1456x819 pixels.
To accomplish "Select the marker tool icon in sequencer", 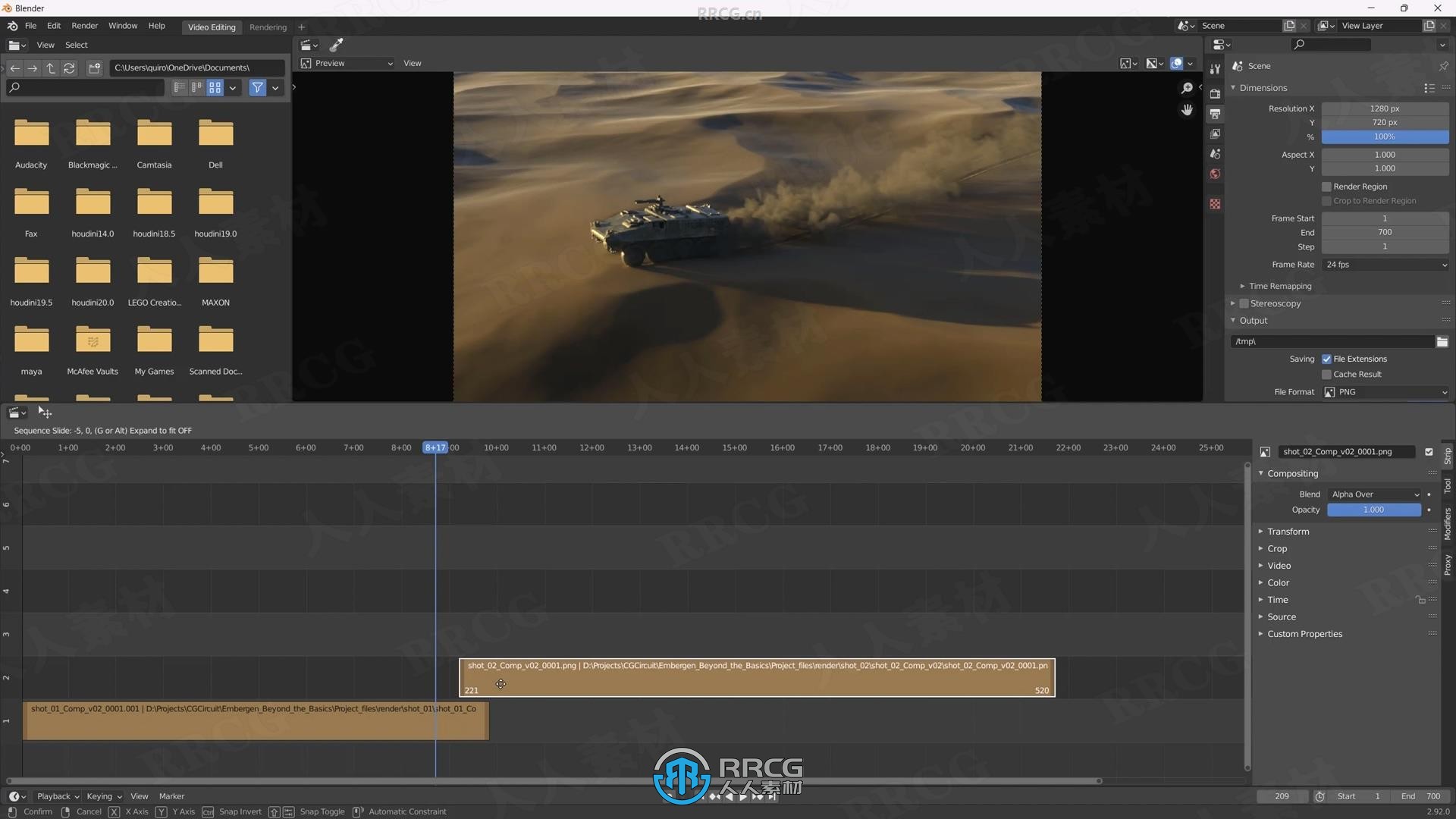I will [170, 795].
